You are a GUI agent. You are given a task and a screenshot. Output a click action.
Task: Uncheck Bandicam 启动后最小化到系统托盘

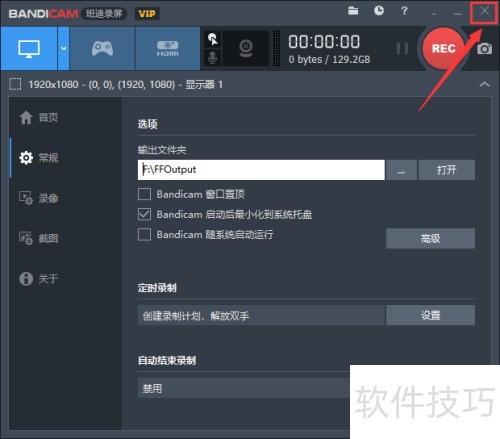click(x=144, y=214)
